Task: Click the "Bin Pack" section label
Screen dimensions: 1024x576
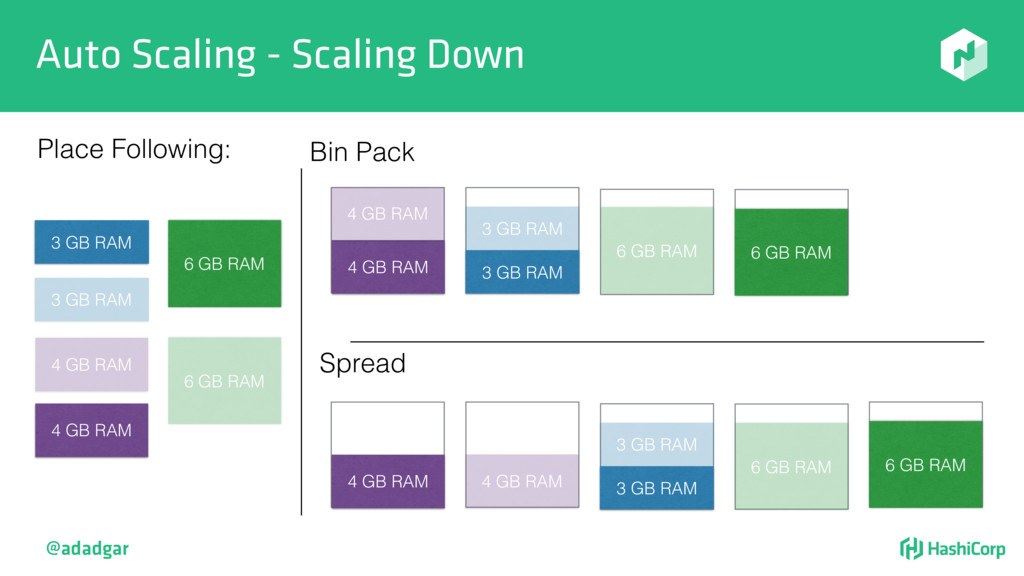Action: pos(361,153)
